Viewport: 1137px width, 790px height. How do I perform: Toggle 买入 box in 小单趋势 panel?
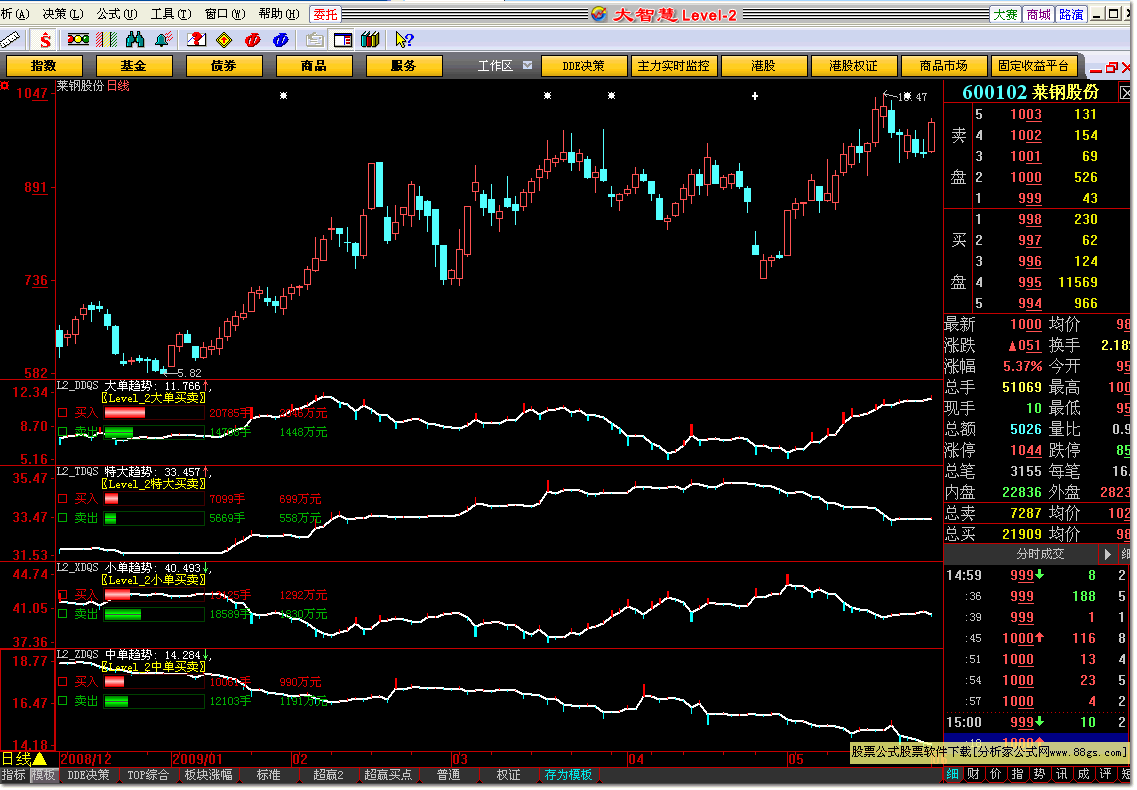click(x=62, y=595)
